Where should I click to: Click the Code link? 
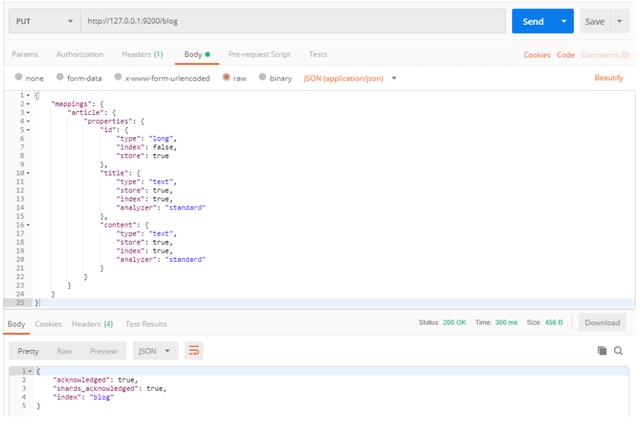pos(565,55)
